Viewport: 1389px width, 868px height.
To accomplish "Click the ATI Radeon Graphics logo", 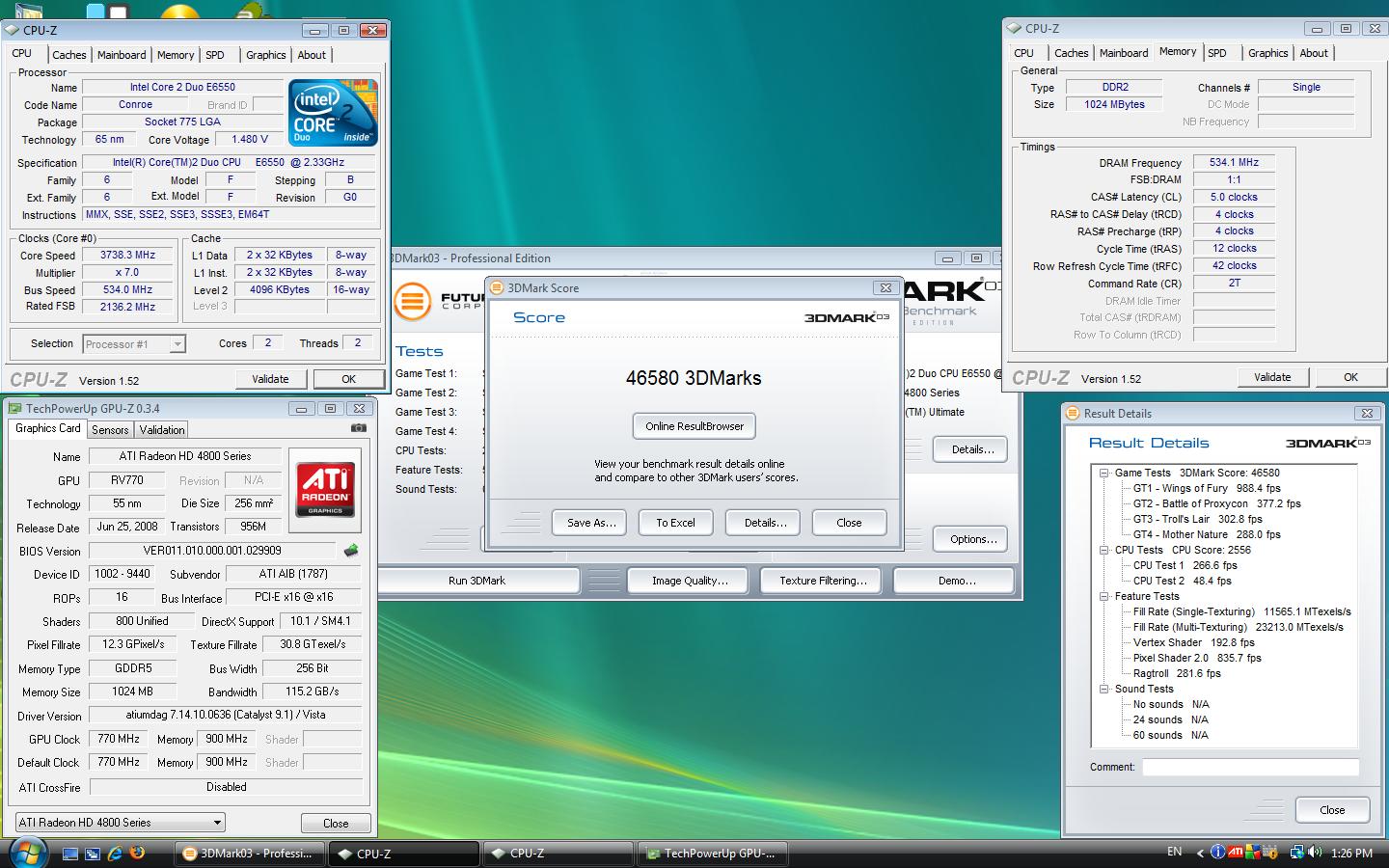I will pyautogui.click(x=325, y=488).
